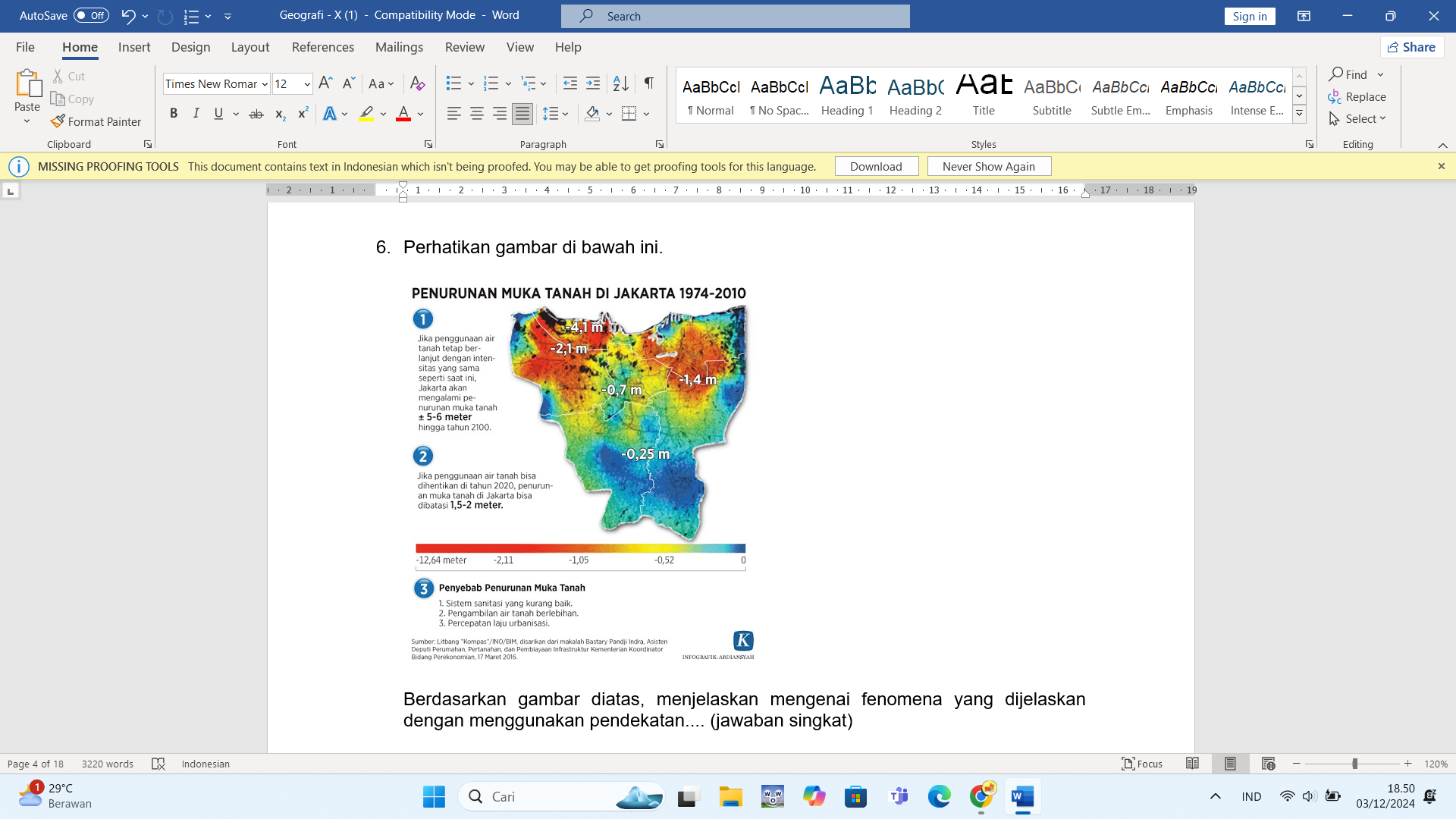Screen dimensions: 1456x819
Task: Open Font dialog launcher
Action: pos(428,144)
